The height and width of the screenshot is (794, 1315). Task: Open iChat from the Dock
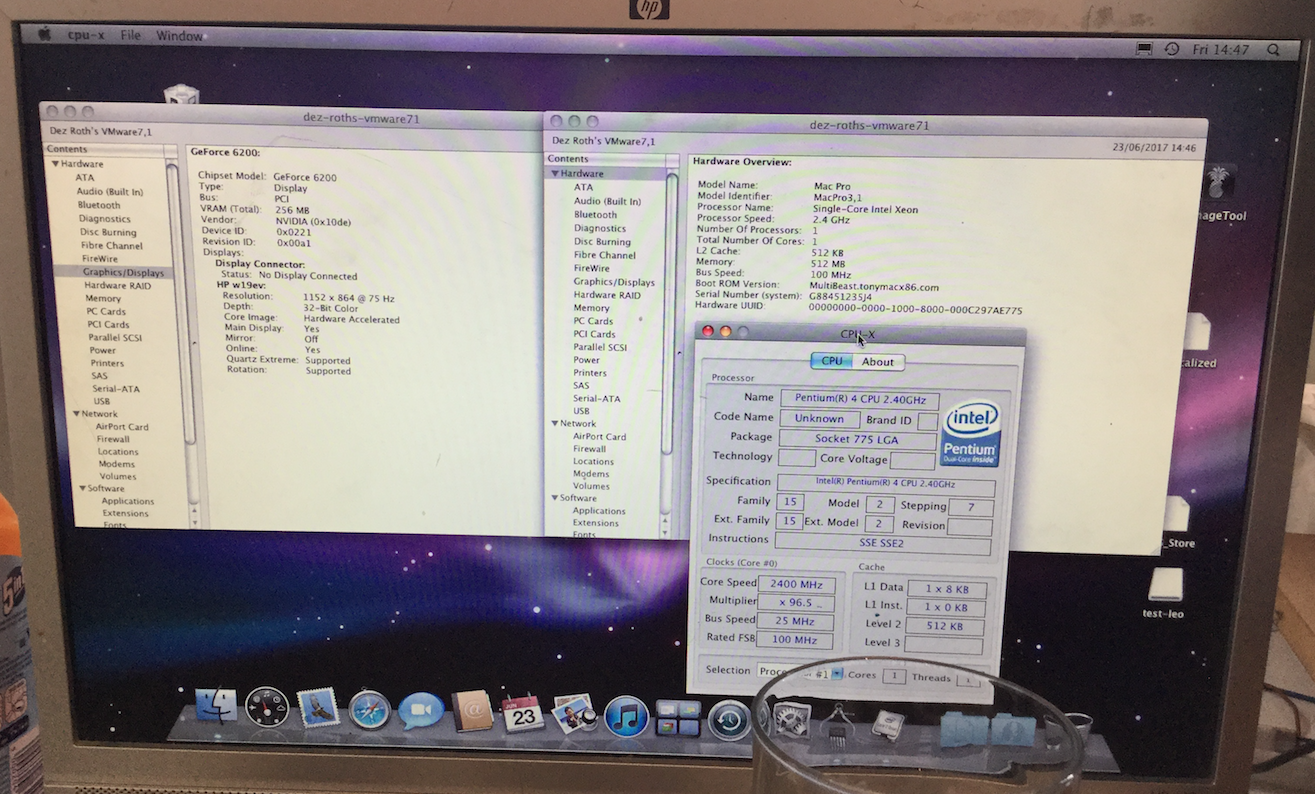click(421, 711)
